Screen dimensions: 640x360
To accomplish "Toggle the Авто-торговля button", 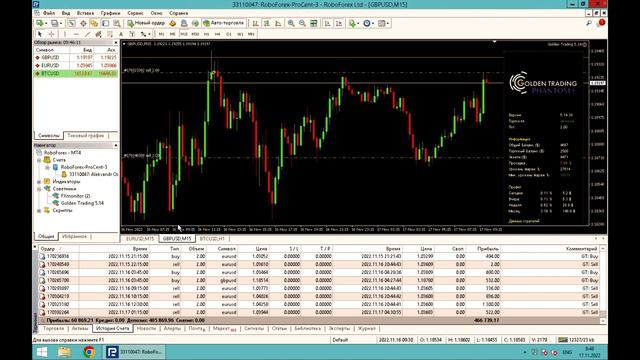I will (x=224, y=23).
